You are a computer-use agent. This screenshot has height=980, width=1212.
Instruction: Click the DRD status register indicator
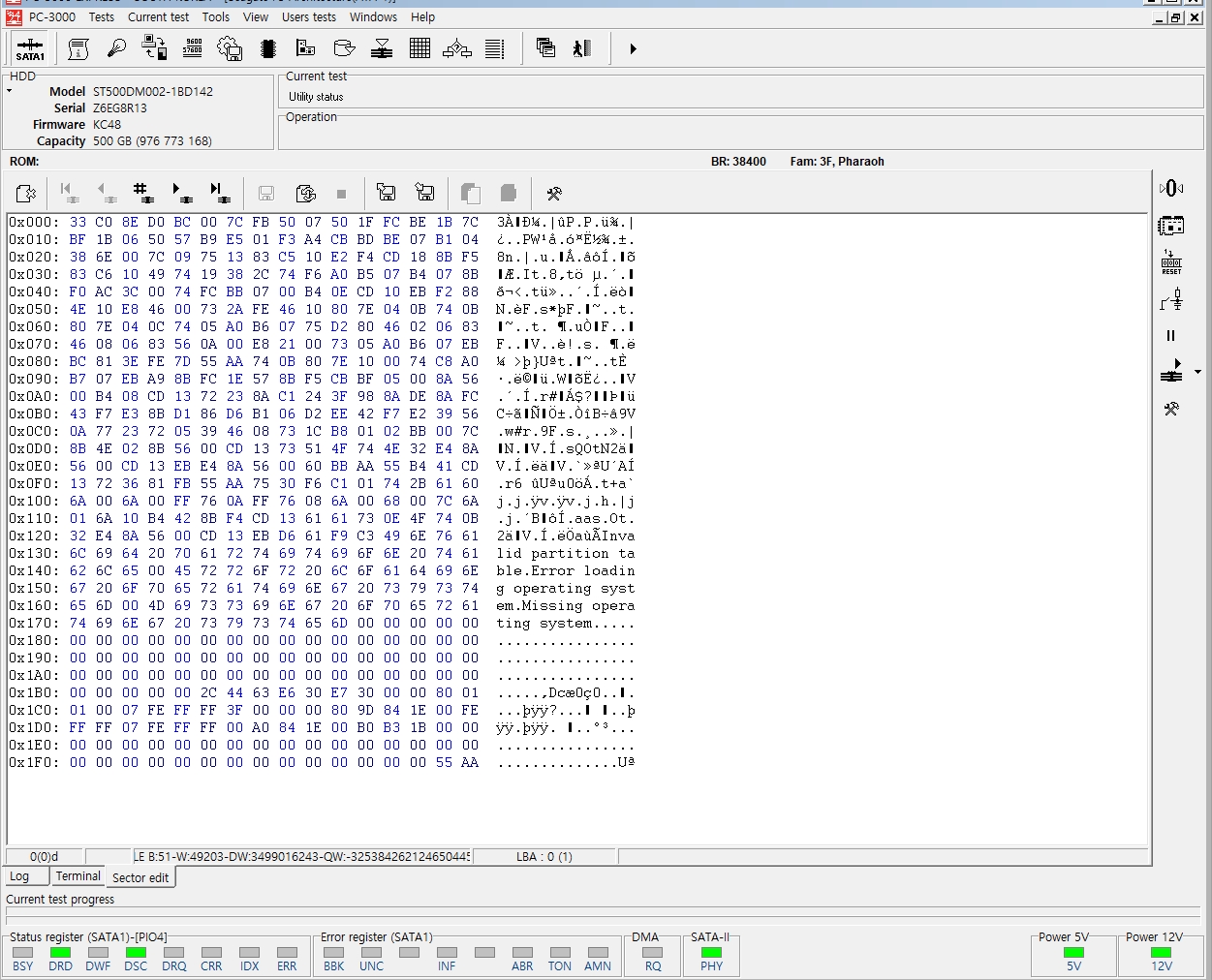point(60,953)
